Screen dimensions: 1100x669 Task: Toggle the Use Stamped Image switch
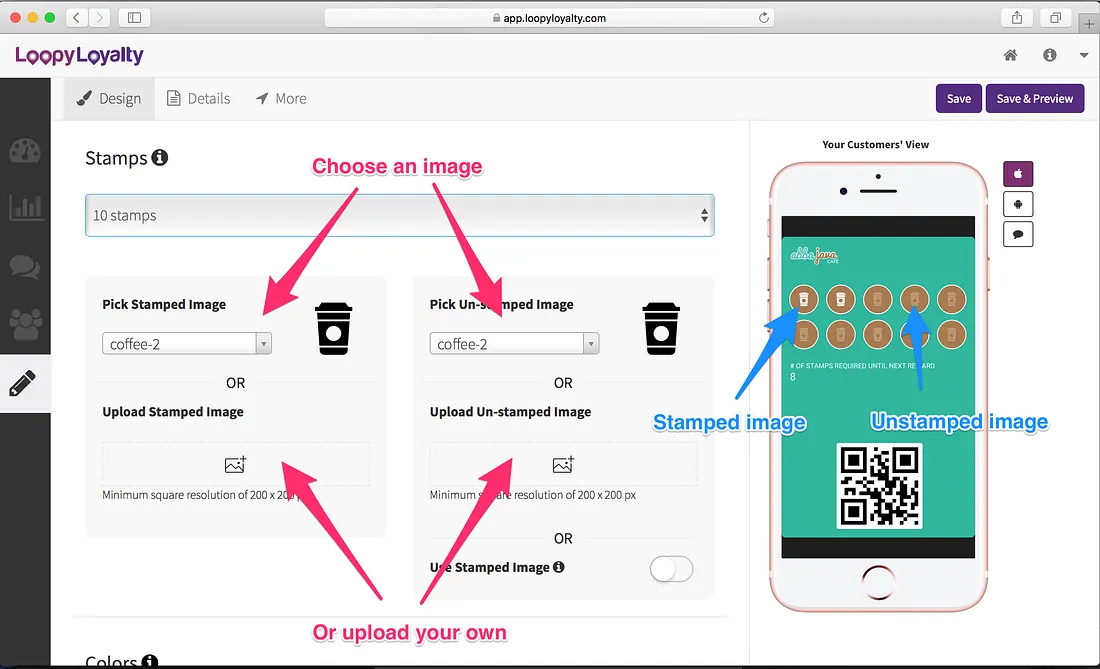671,569
